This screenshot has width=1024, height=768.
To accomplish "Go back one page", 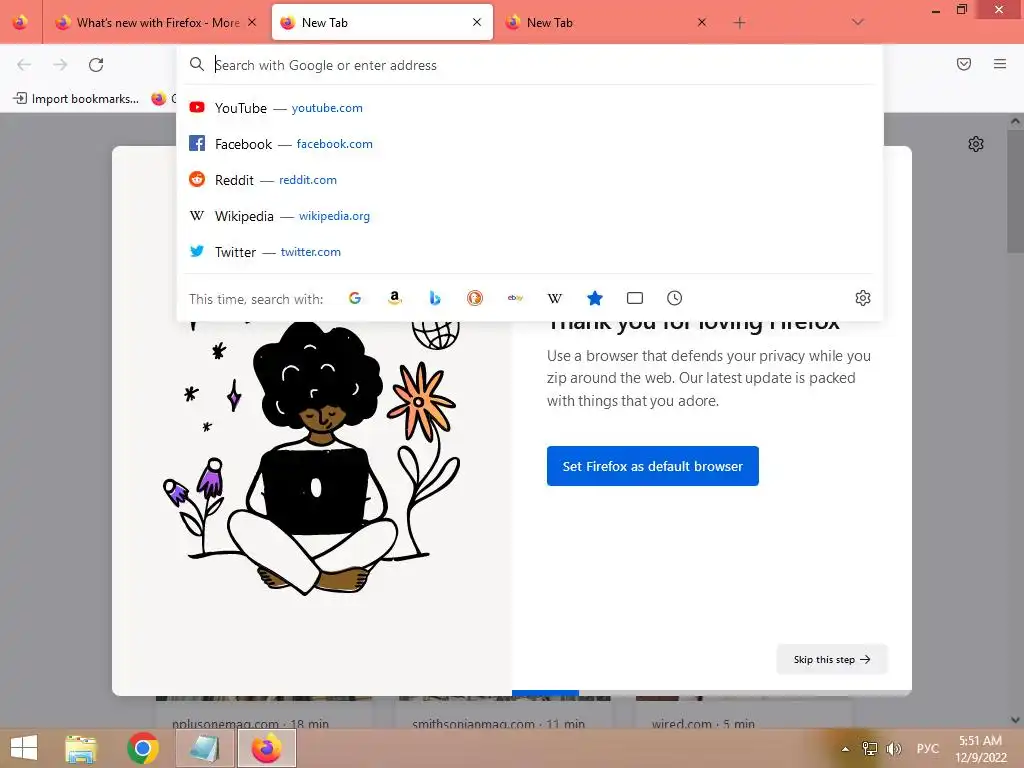I will click(24, 65).
